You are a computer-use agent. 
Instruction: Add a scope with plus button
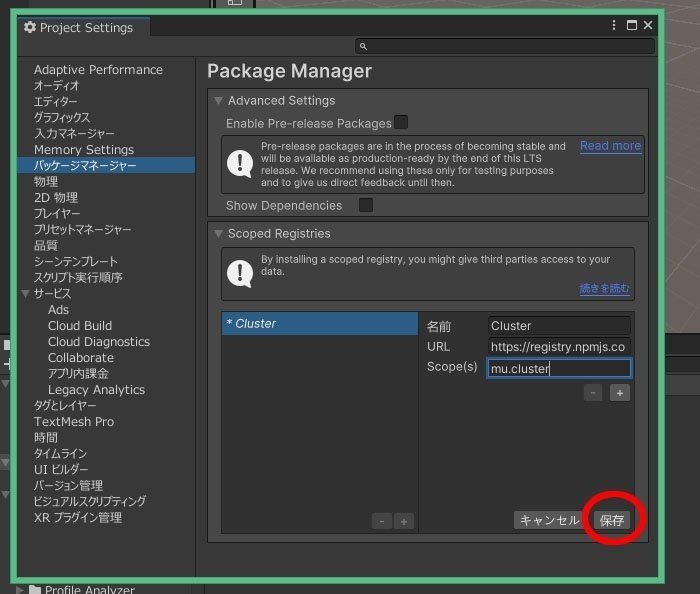(x=620, y=393)
